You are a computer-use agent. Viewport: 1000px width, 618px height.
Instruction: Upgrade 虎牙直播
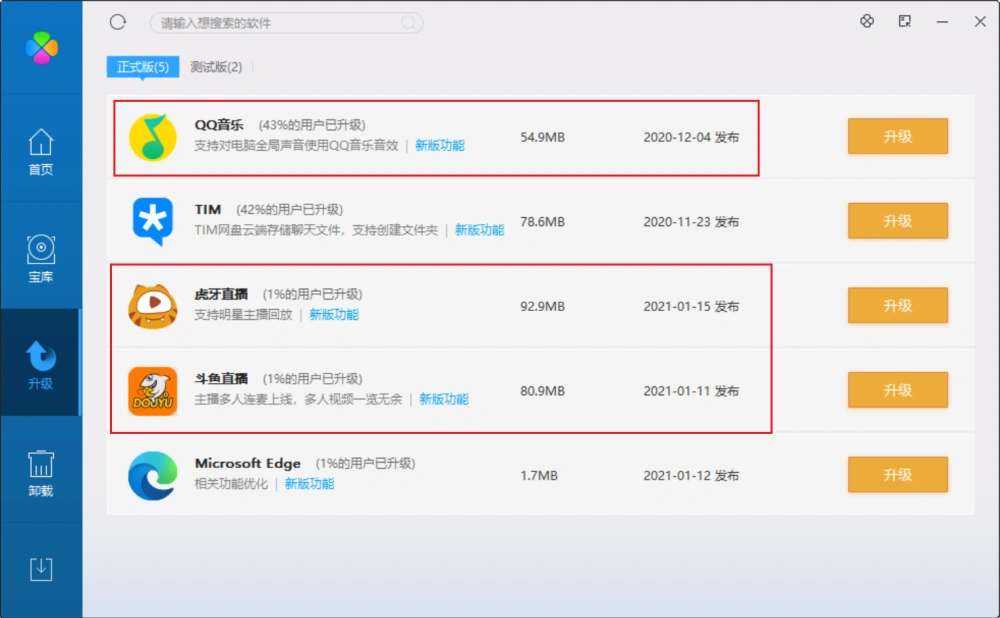[x=897, y=305]
